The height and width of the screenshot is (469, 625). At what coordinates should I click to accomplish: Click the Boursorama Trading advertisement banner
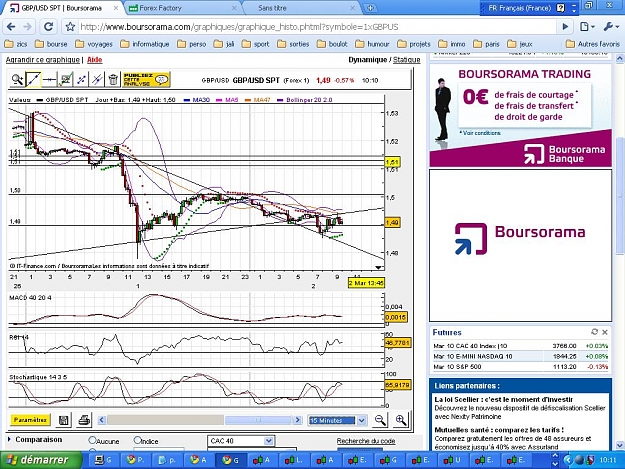pyautogui.click(x=521, y=116)
